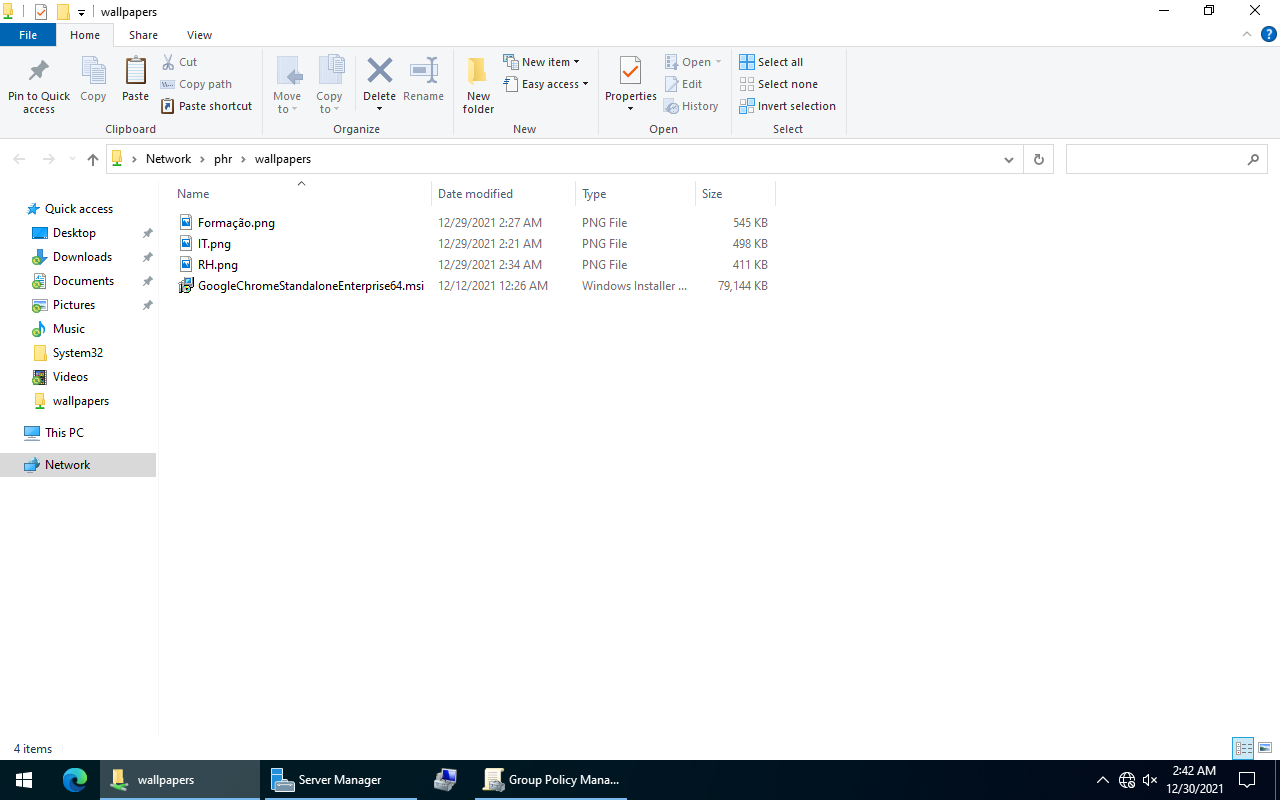This screenshot has height=800, width=1280.
Task: Click the Pin to Quick access icon
Action: pyautogui.click(x=39, y=73)
